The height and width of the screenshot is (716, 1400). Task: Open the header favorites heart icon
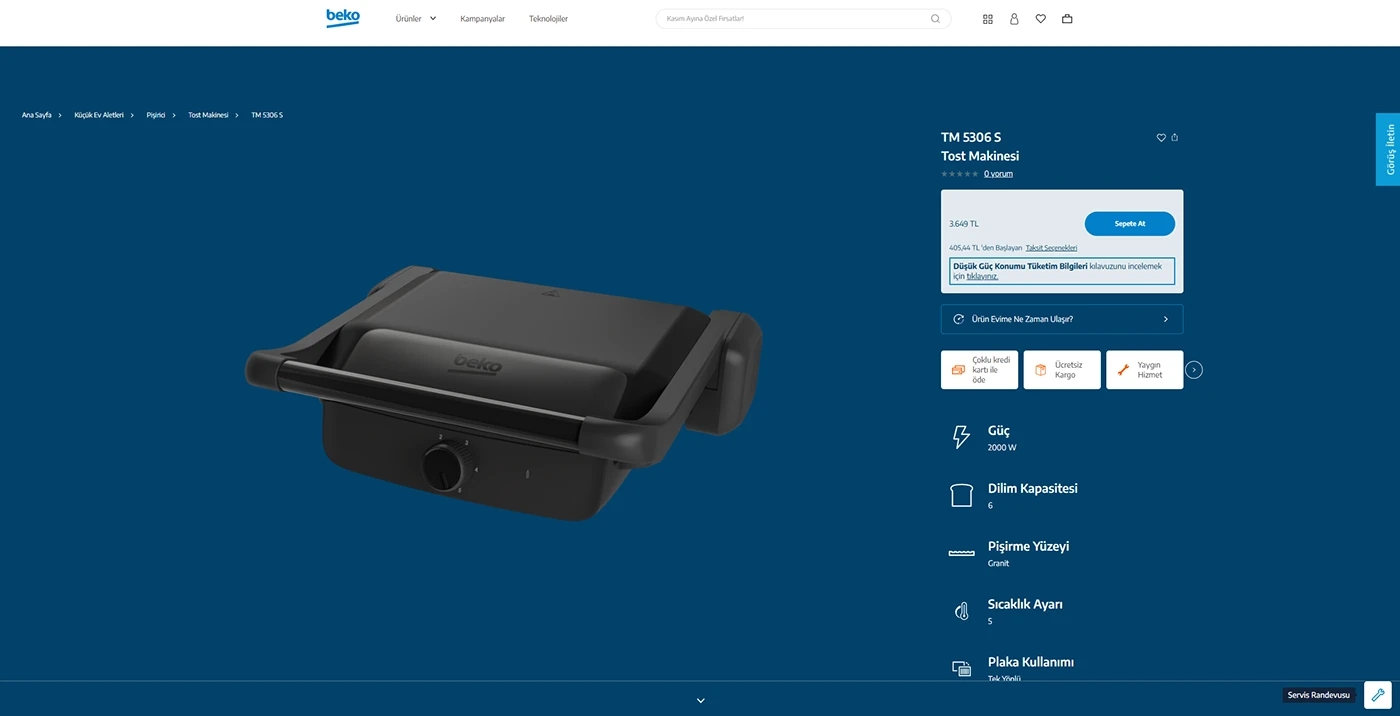(x=1040, y=19)
